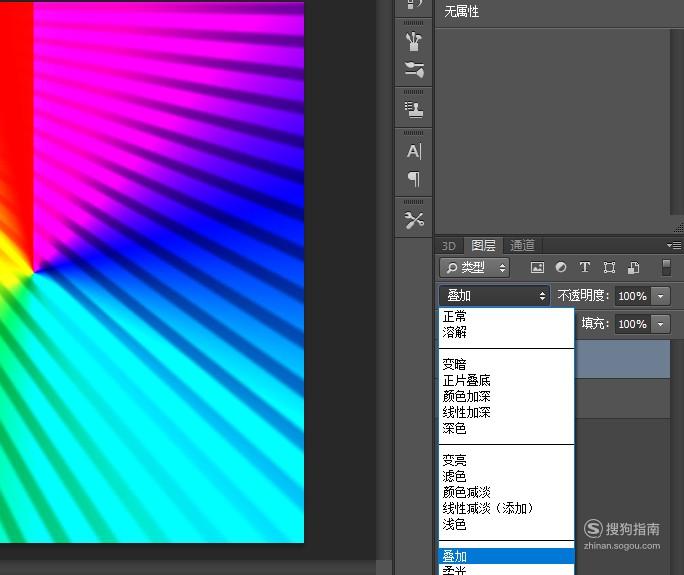Viewport: 684px width, 575px height.
Task: Open the opacity slider dropdown arrow
Action: (660, 296)
